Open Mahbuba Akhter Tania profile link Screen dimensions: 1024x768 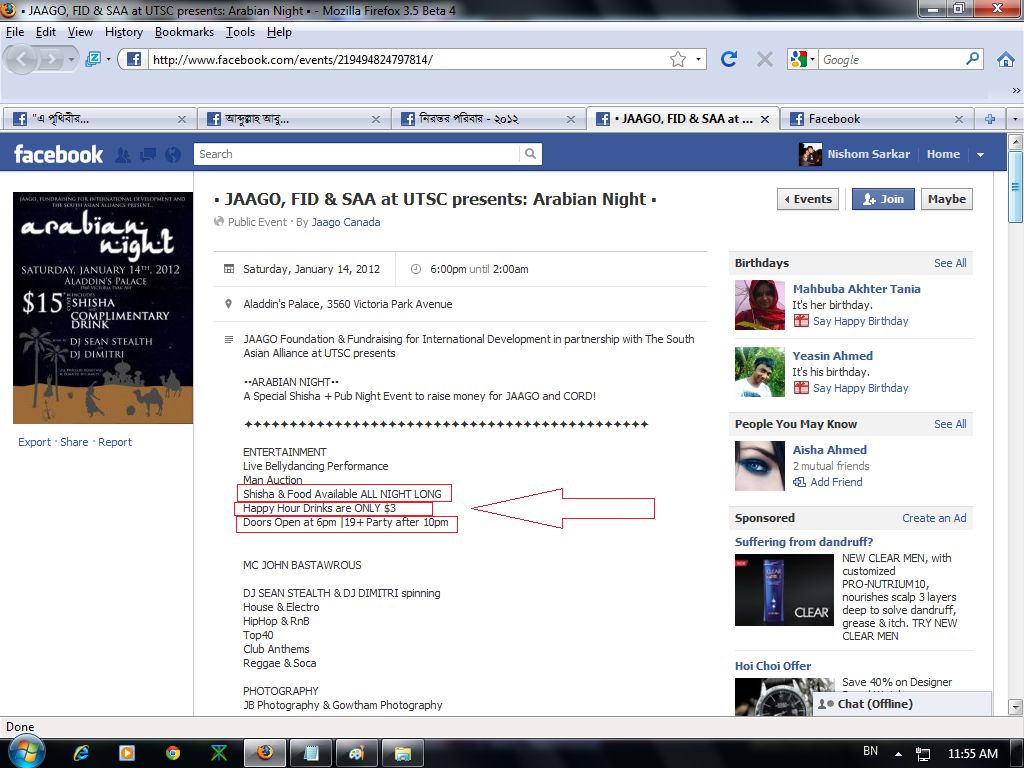tap(856, 289)
